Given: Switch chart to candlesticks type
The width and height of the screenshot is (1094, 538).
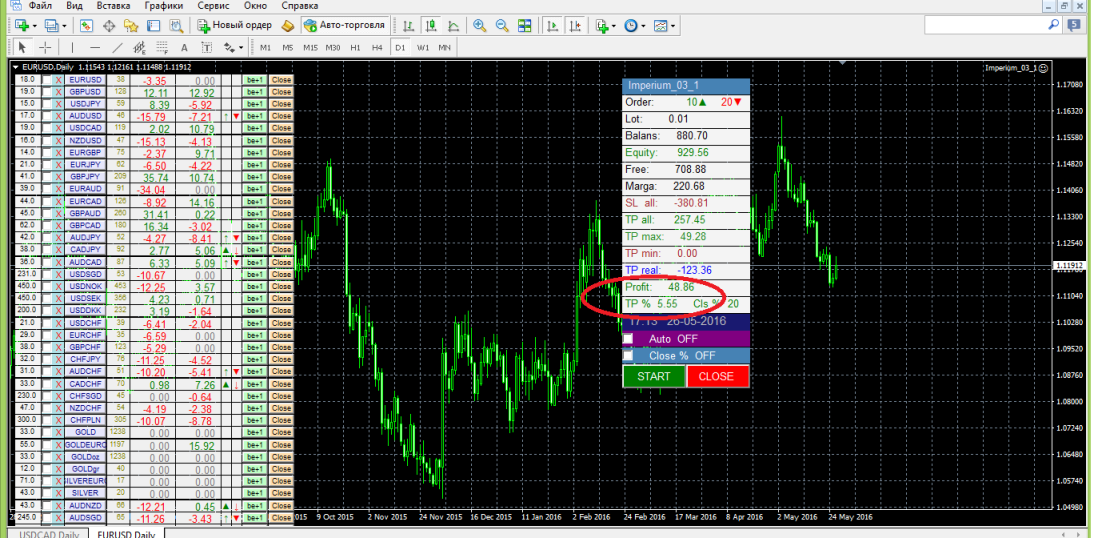Looking at the screenshot, I should coord(431,26).
